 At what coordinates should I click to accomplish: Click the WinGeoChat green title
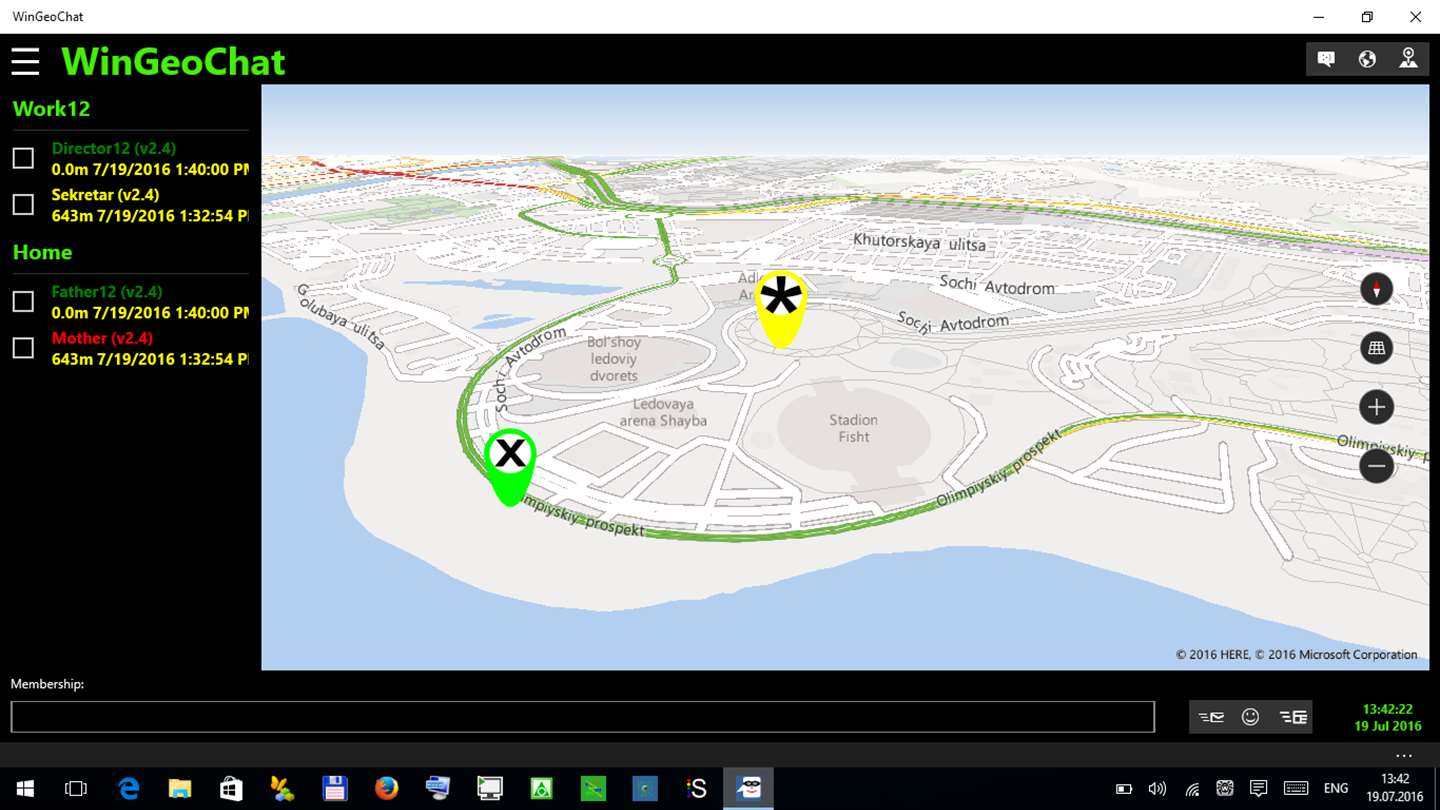tap(173, 62)
